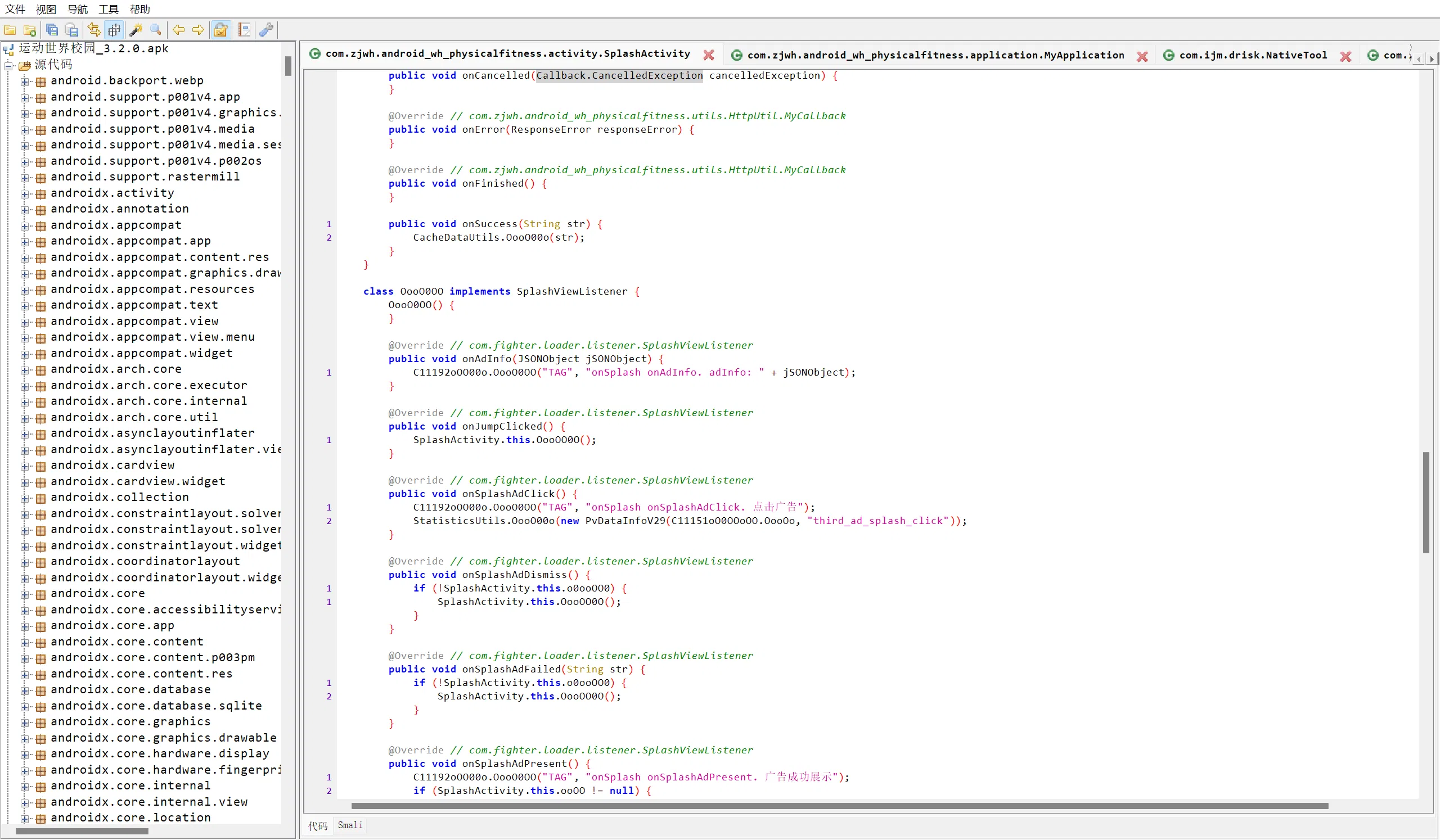Click the androidx.coordinatorlayout package icon
Image resolution: width=1440 pixels, height=840 pixels.
pos(40,562)
